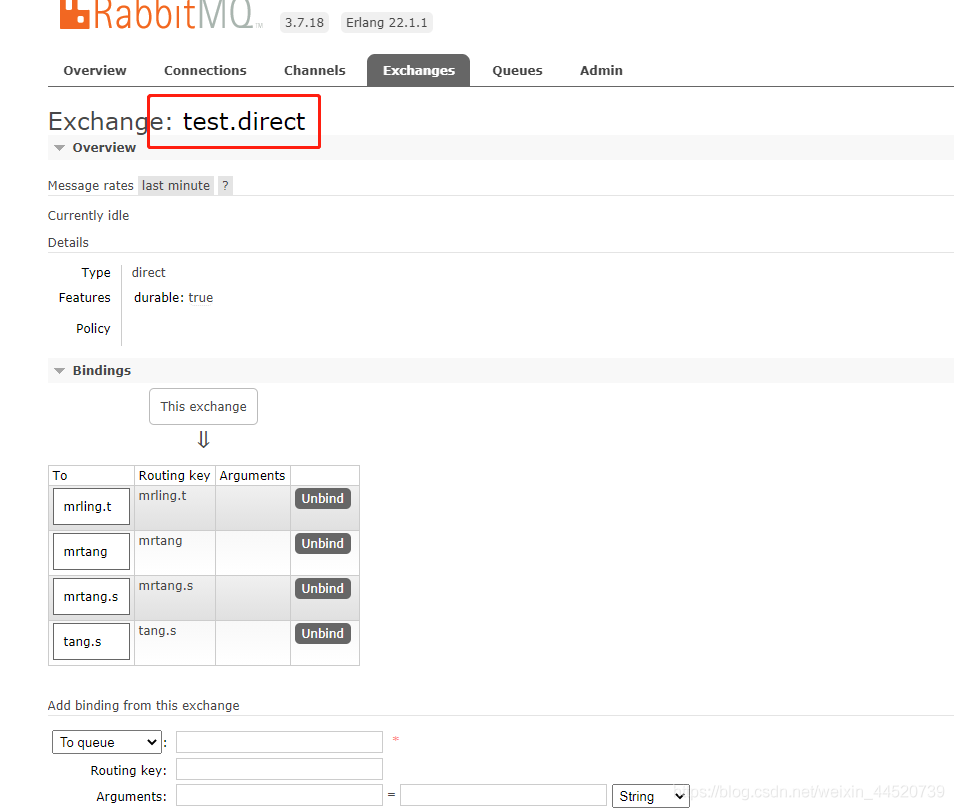
Task: Click the 'Currently idle' status text
Action: [88, 215]
